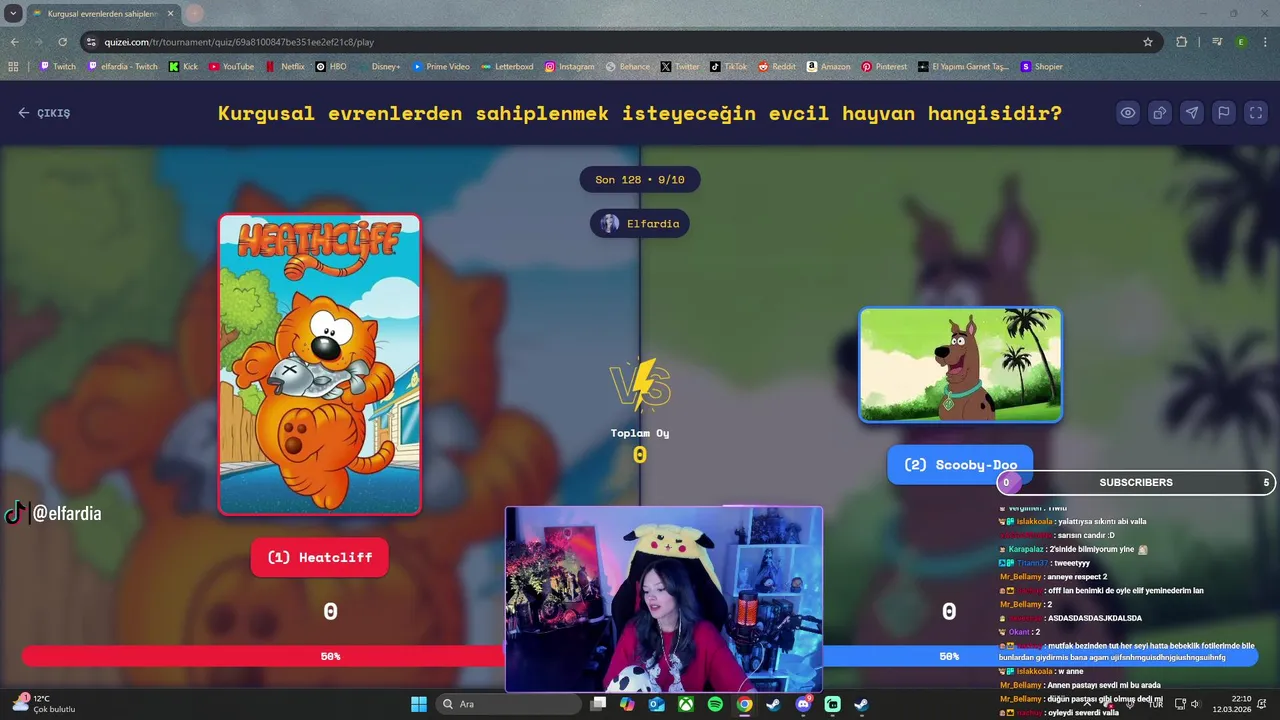Open the YouTube bookmark
Image resolution: width=1280 pixels, height=720 pixels.
point(231,67)
